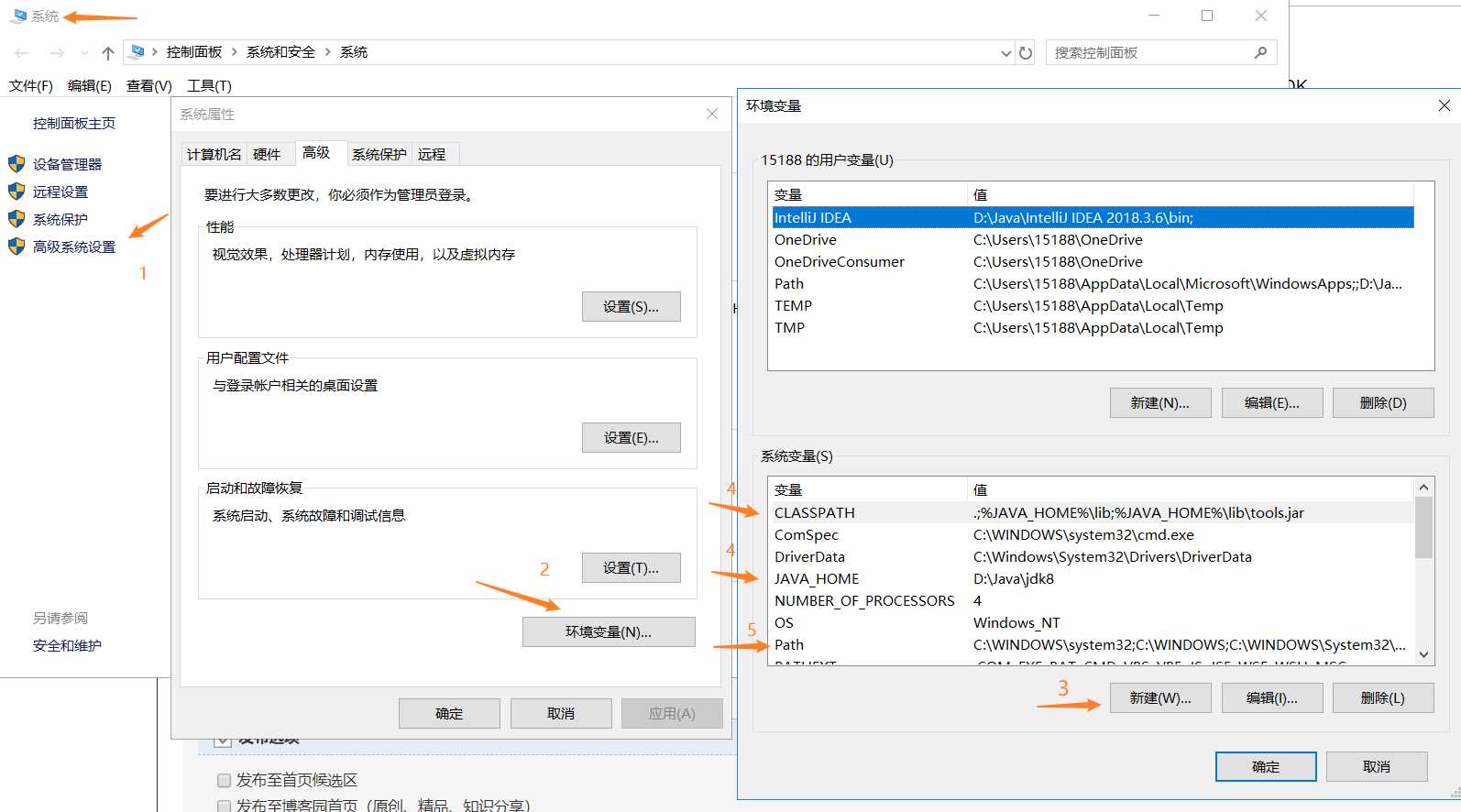Viewport: 1461px width, 812px height.
Task: Select the CLASSPATH system variable row
Action: click(x=1093, y=513)
